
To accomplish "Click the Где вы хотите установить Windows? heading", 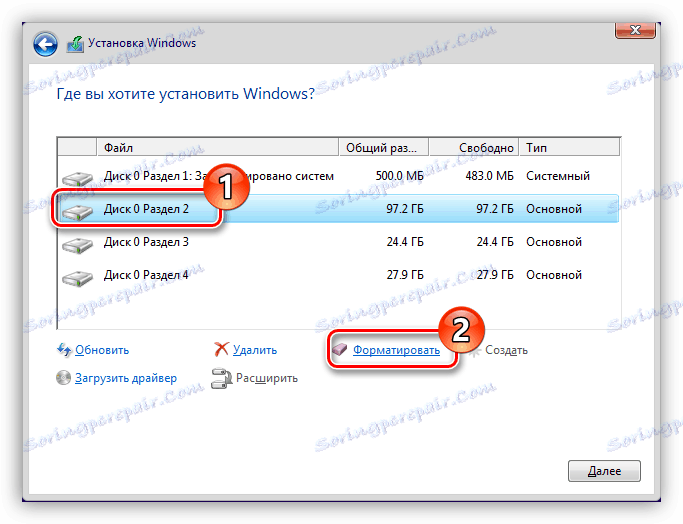I will click(x=186, y=94).
